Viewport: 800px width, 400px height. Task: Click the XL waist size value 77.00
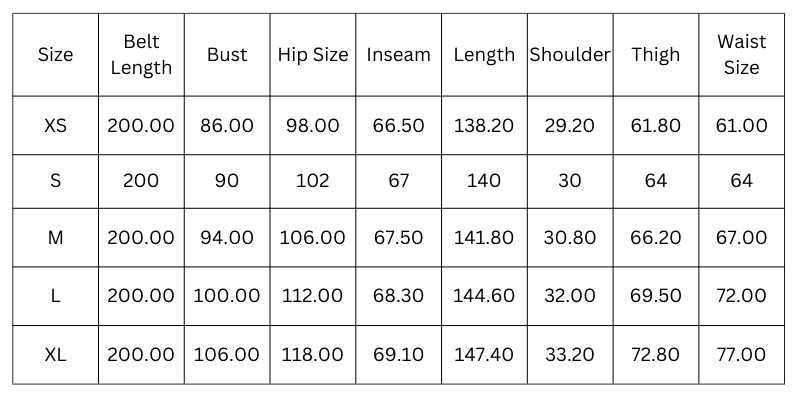tap(741, 355)
